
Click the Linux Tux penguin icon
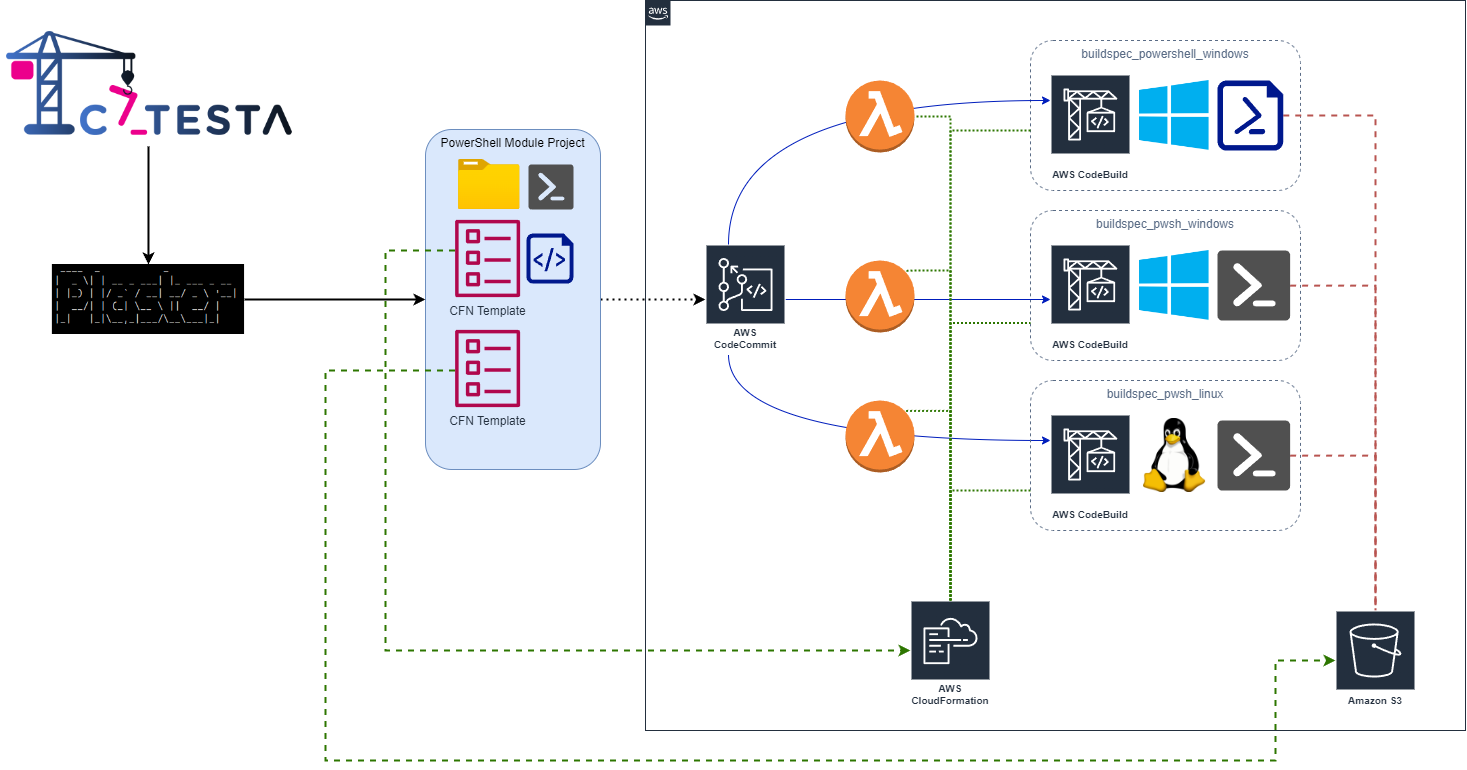click(1174, 455)
